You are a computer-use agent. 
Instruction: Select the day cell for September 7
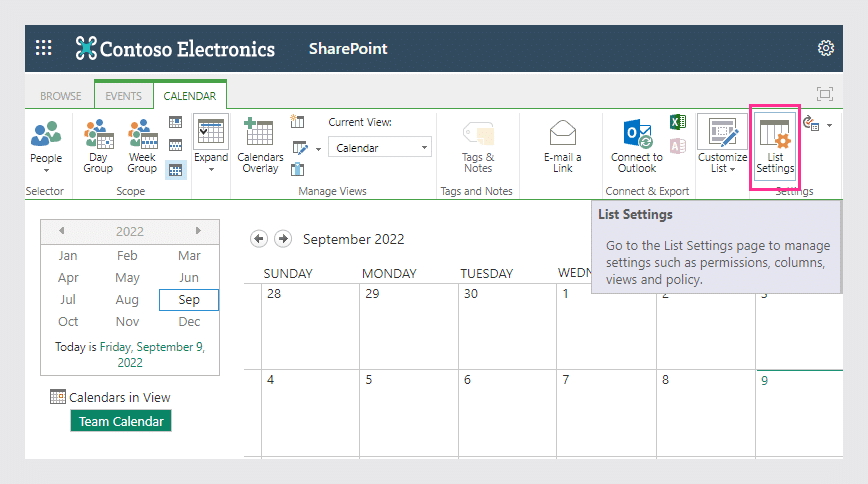[606, 413]
